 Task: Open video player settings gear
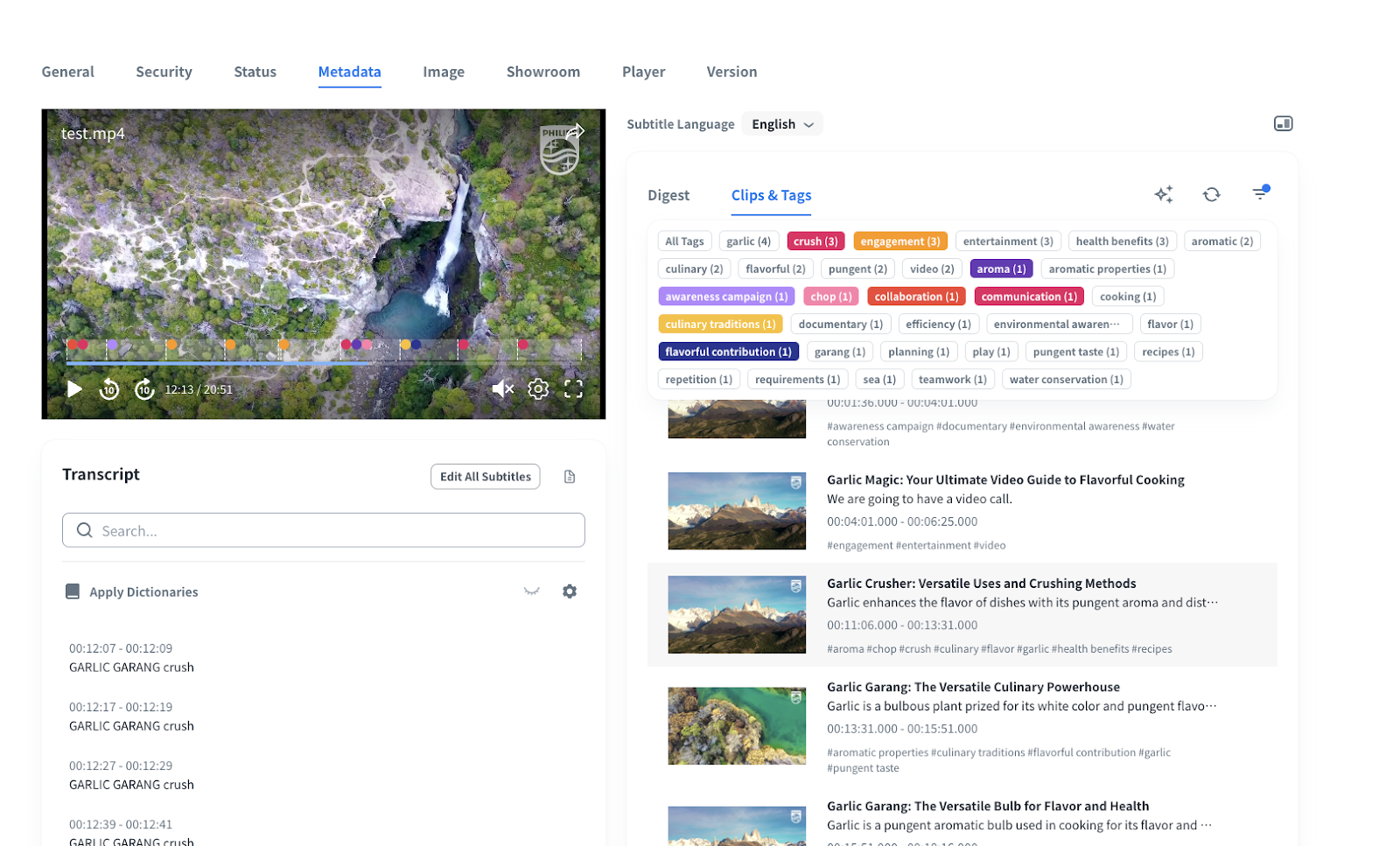coord(538,389)
